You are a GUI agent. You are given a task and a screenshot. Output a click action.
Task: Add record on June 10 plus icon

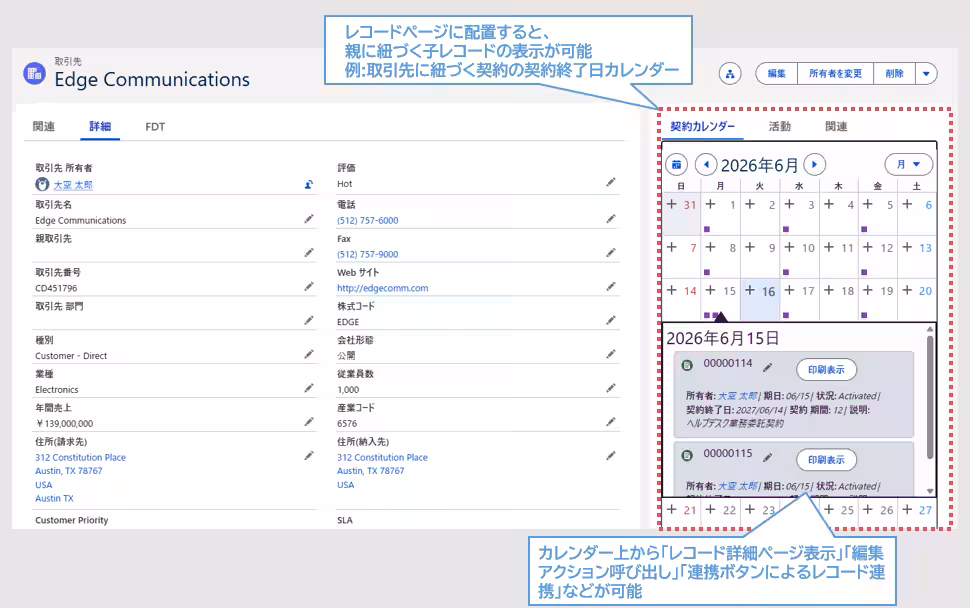(789, 247)
